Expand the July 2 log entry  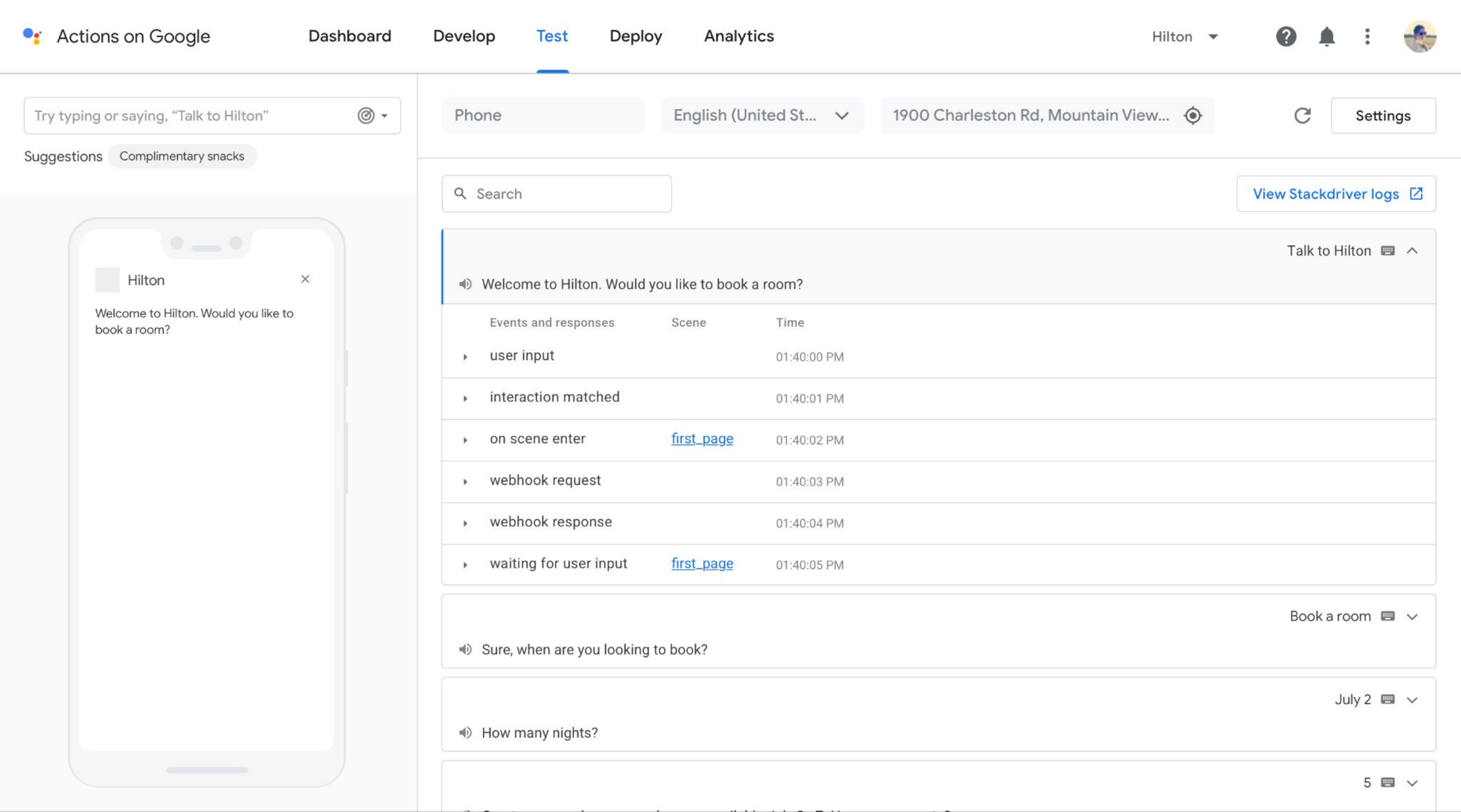coord(1412,700)
